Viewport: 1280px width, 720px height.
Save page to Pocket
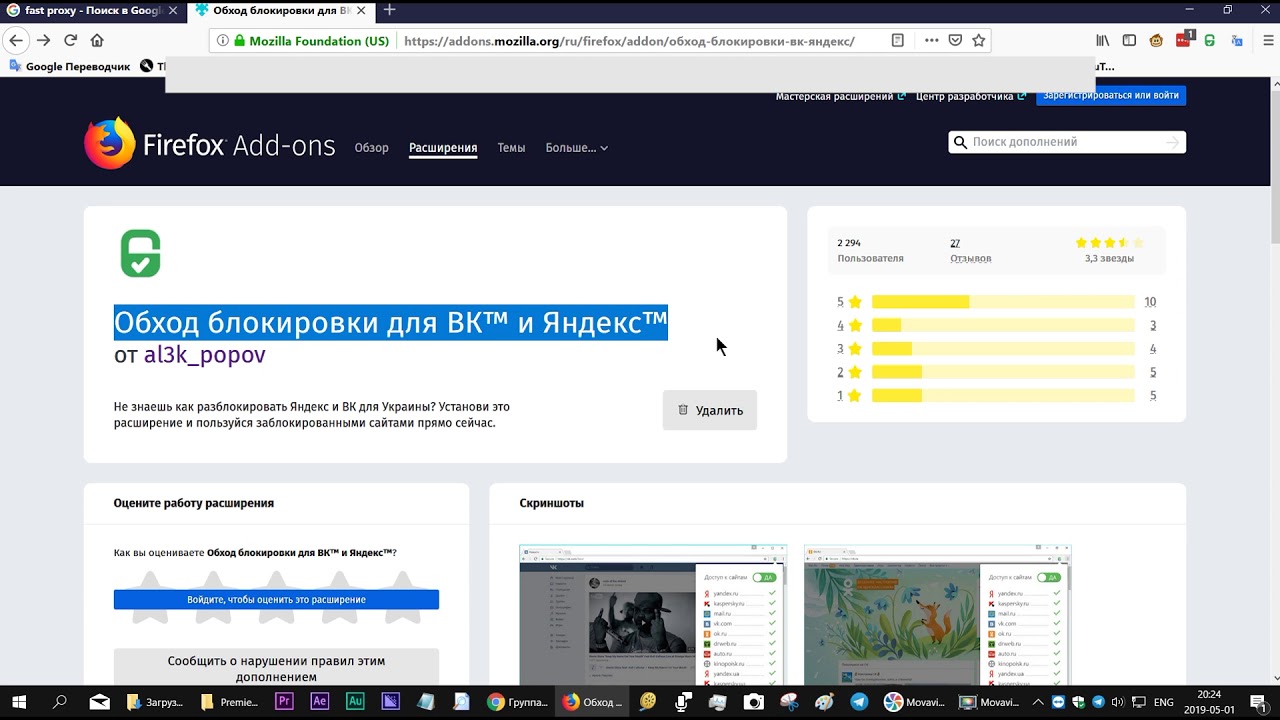tap(955, 41)
